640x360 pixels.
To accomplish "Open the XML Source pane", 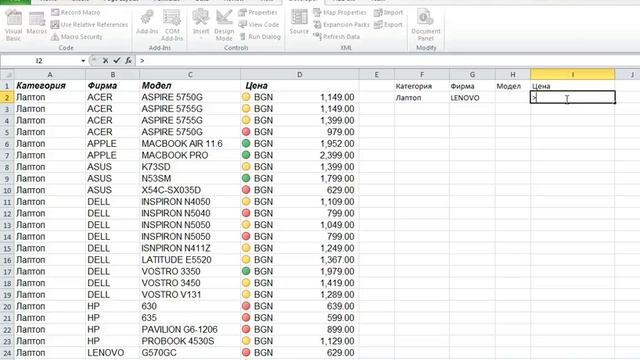I will 299,22.
